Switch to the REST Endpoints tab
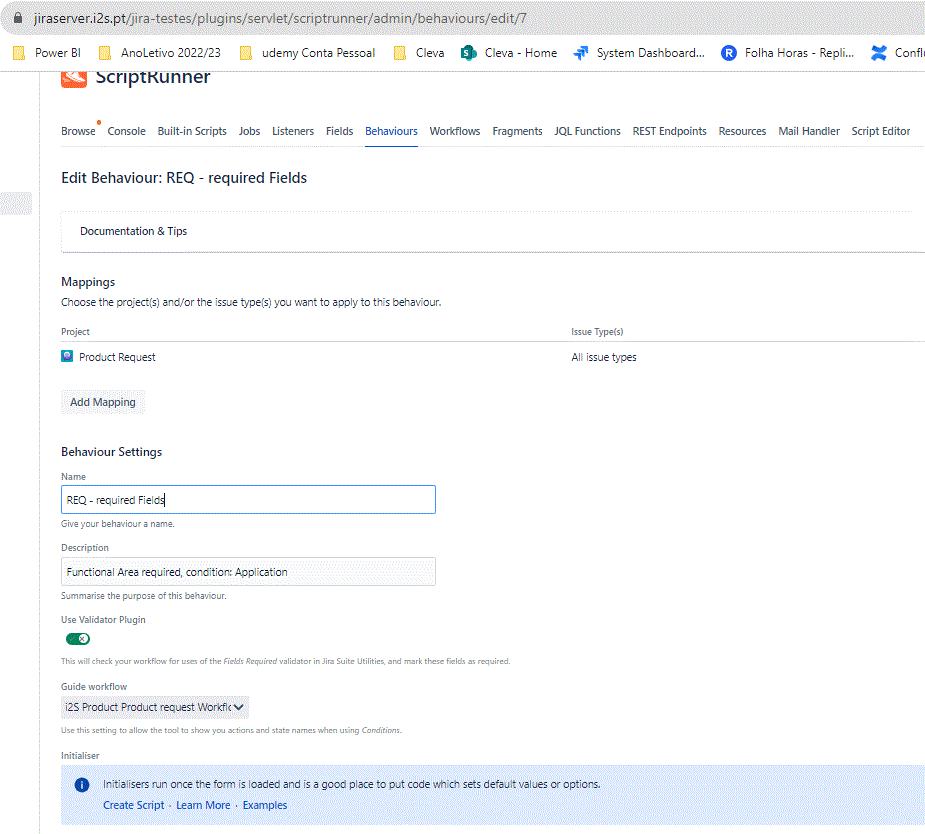Viewport: 925px width, 834px height. click(x=670, y=131)
